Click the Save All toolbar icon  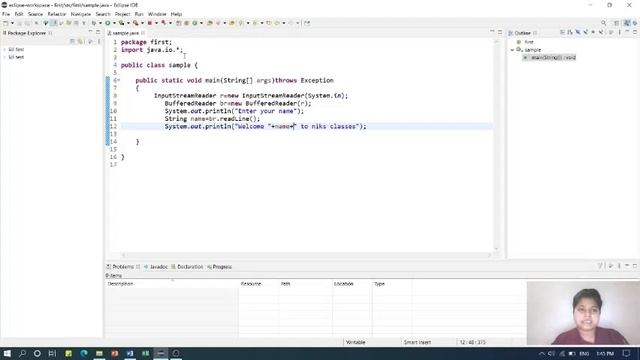point(27,23)
